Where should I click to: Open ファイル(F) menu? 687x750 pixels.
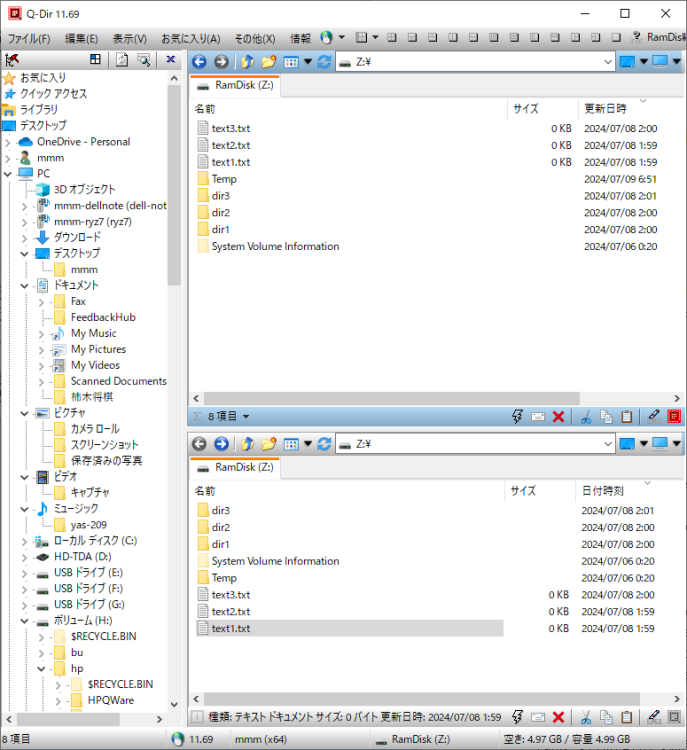29,39
